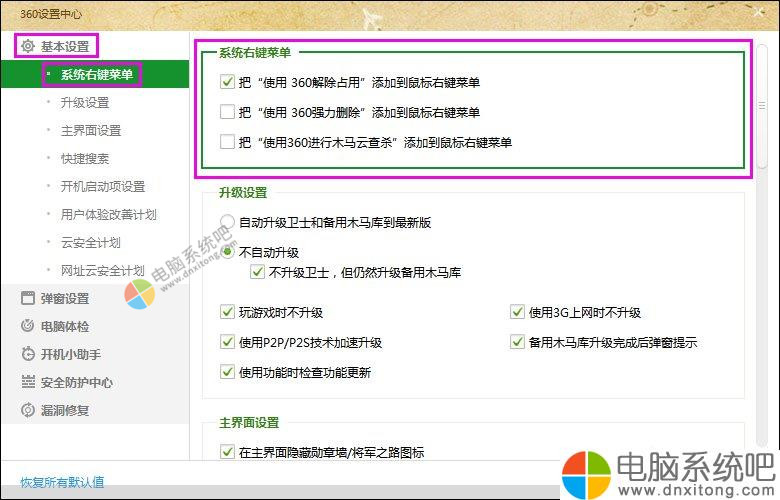Screen dimensions: 780x500
Task: Click the vertical scrollbar of settings panel
Action: (x=762, y=120)
